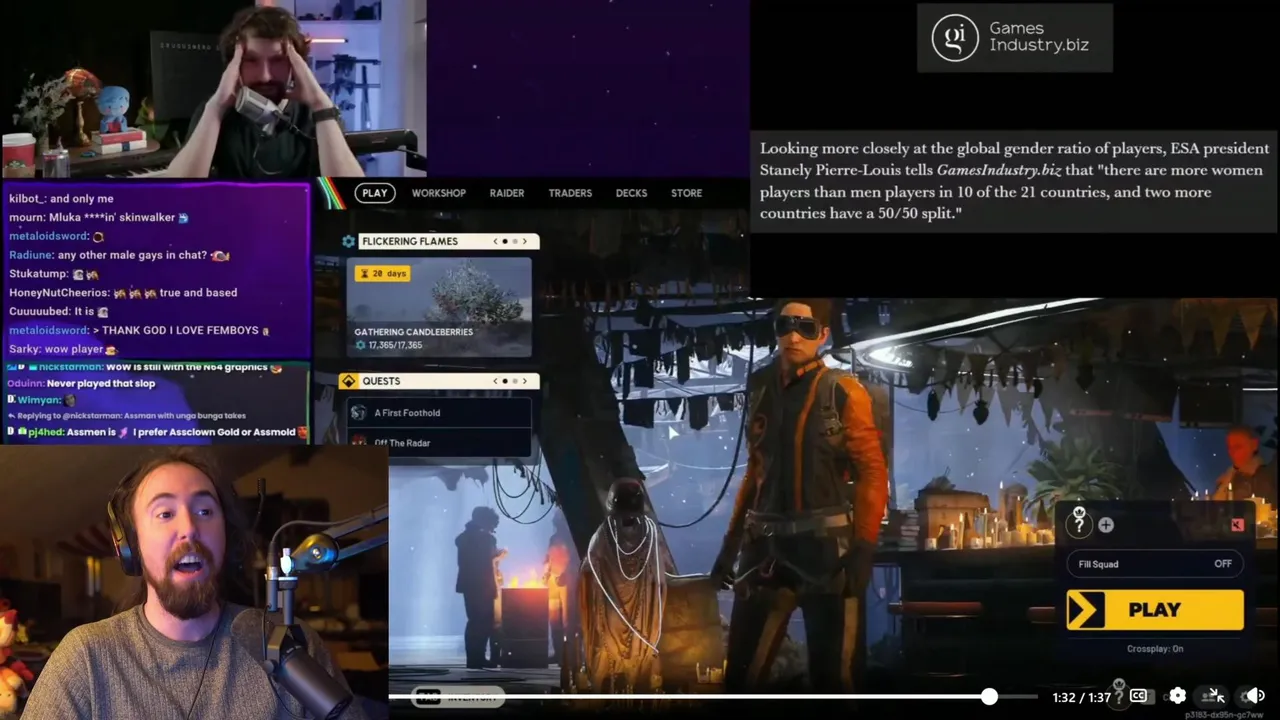Click the 1:32 / 1:37 timestamp

pos(1081,697)
